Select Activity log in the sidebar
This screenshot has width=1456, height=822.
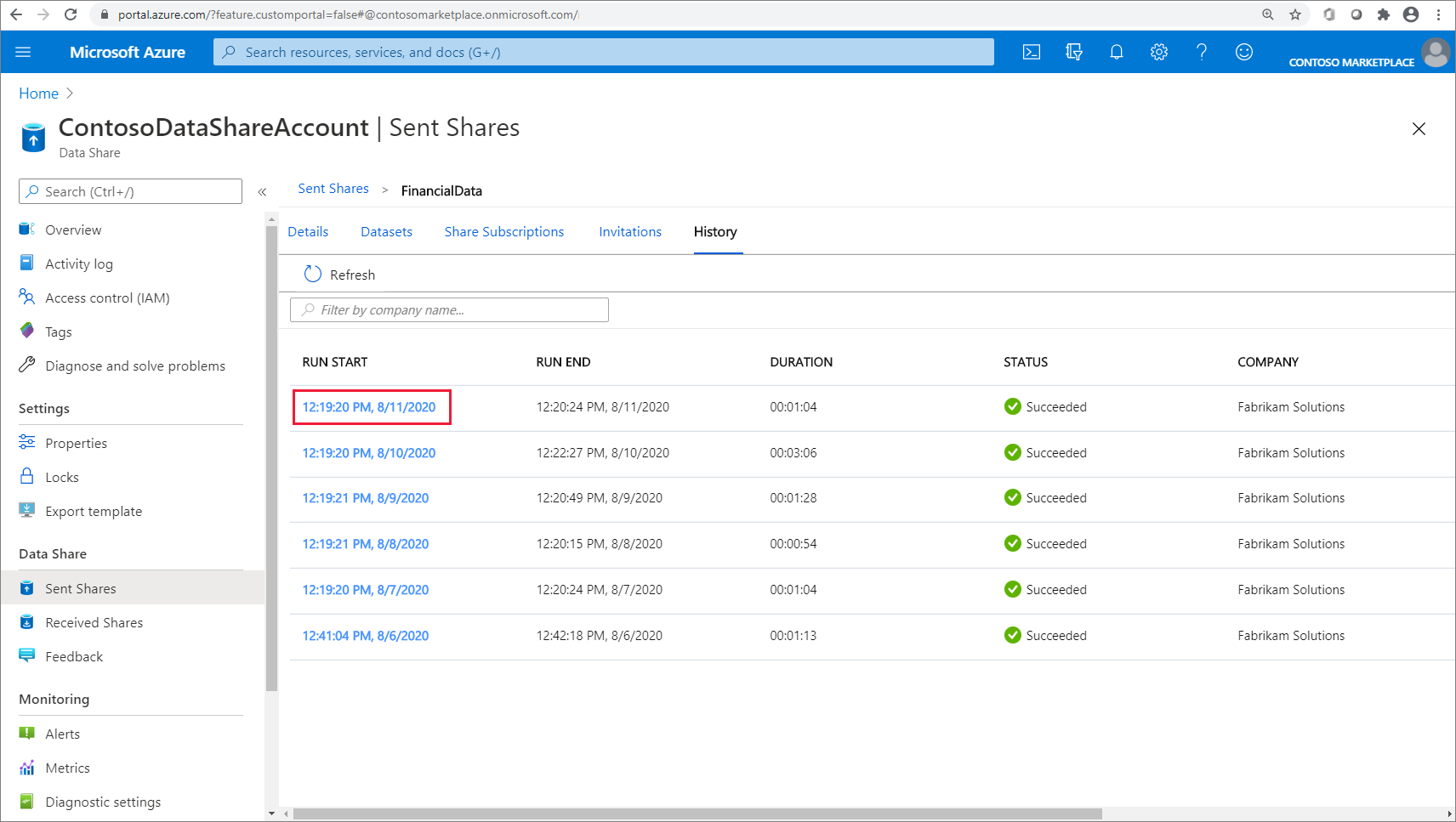tap(79, 264)
